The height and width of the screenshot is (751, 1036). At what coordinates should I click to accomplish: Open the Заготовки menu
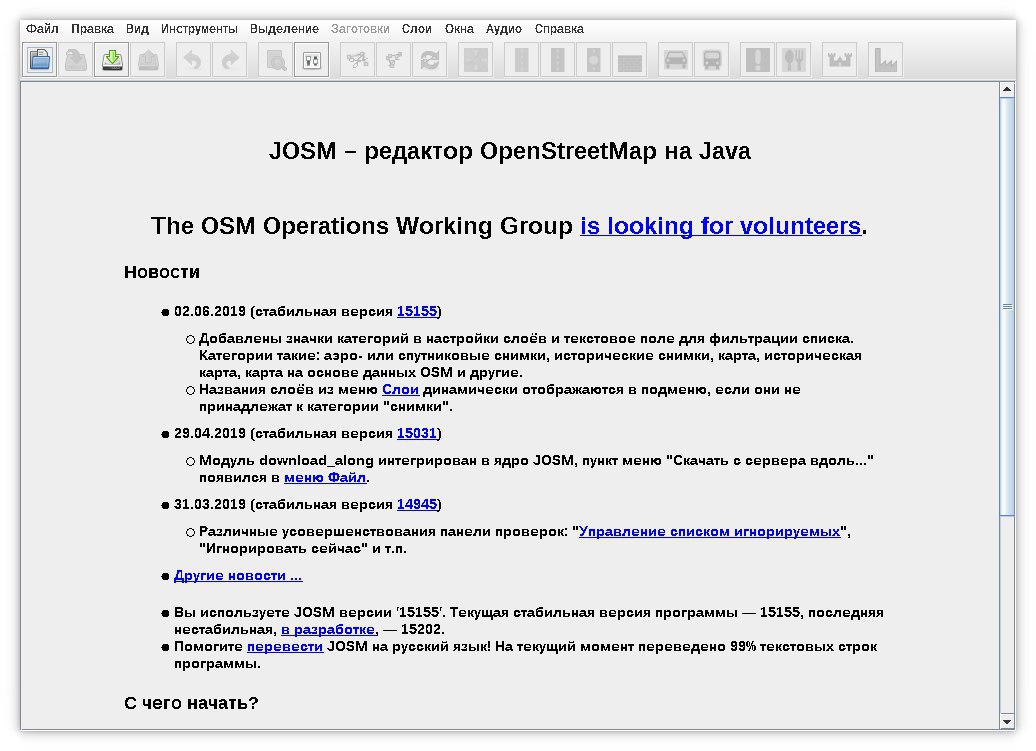pos(360,28)
